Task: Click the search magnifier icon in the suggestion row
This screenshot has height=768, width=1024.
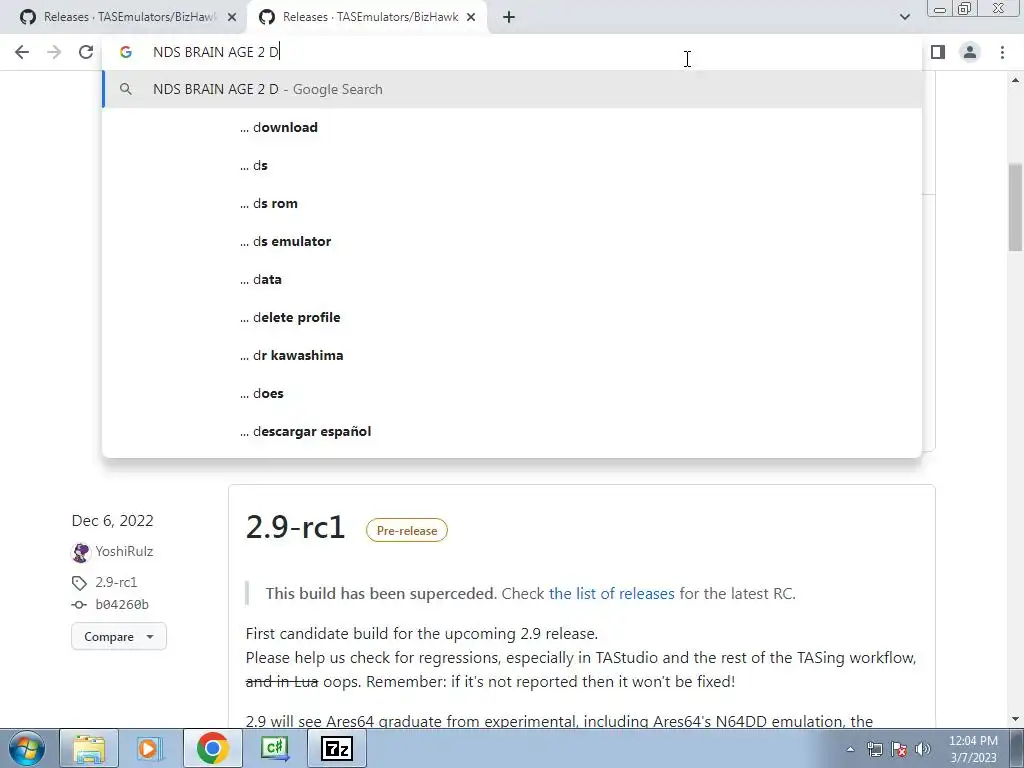Action: point(126,89)
